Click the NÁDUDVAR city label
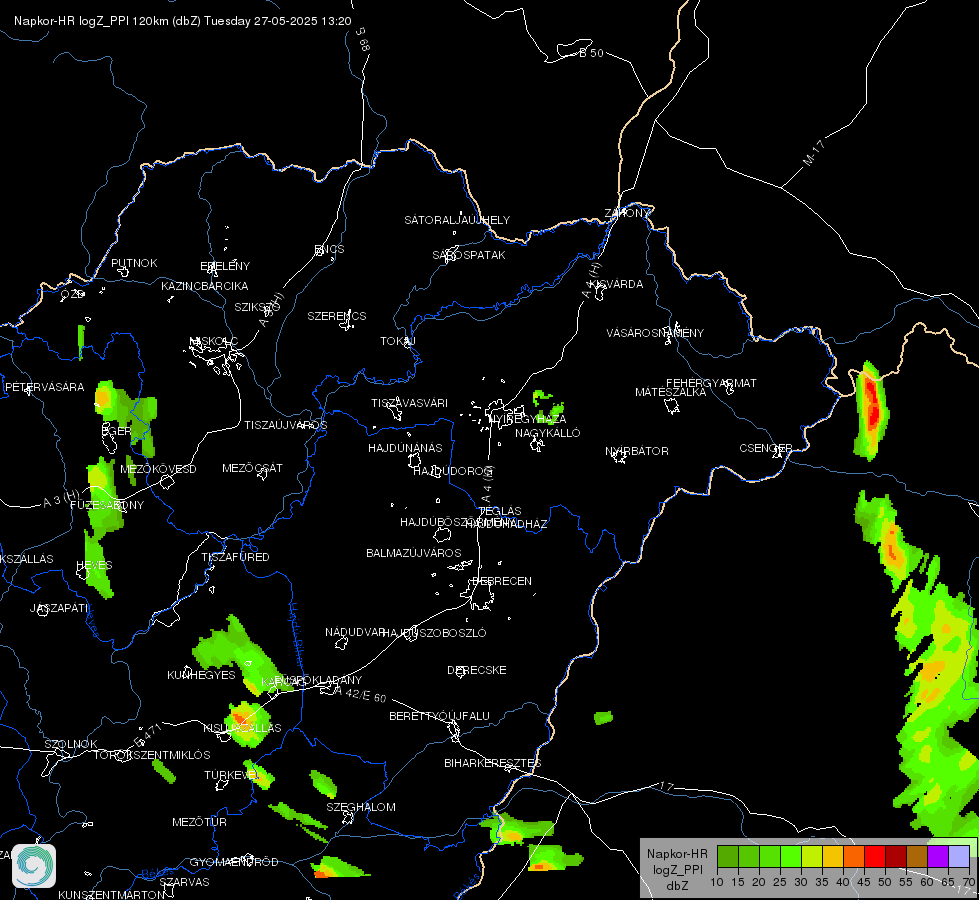979x900 pixels. [355, 632]
